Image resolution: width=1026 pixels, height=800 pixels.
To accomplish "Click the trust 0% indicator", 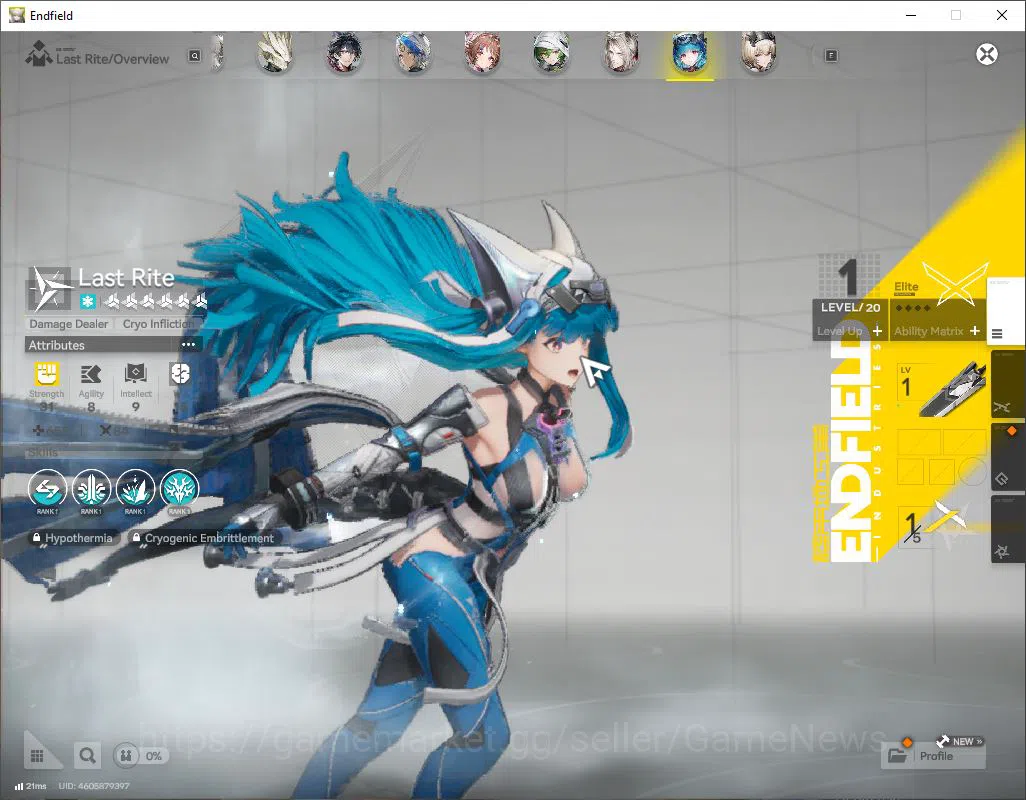I will tap(140, 756).
